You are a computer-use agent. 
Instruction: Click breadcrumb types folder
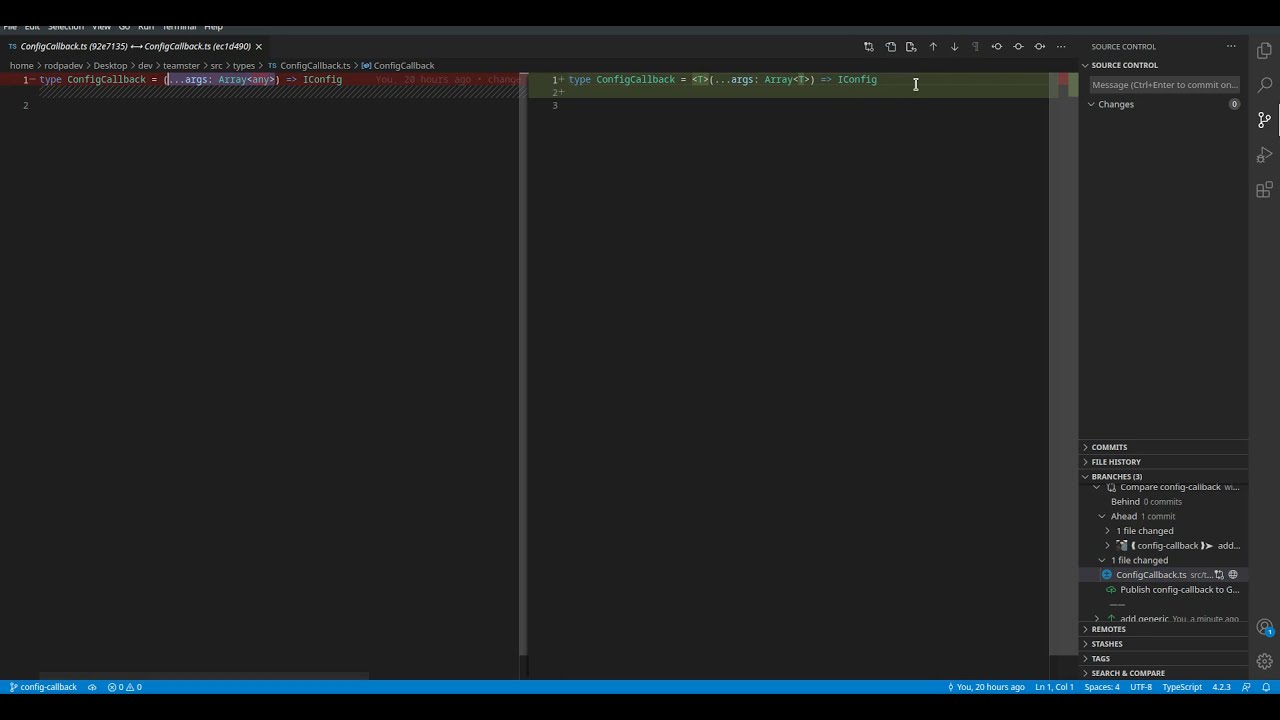tap(244, 66)
